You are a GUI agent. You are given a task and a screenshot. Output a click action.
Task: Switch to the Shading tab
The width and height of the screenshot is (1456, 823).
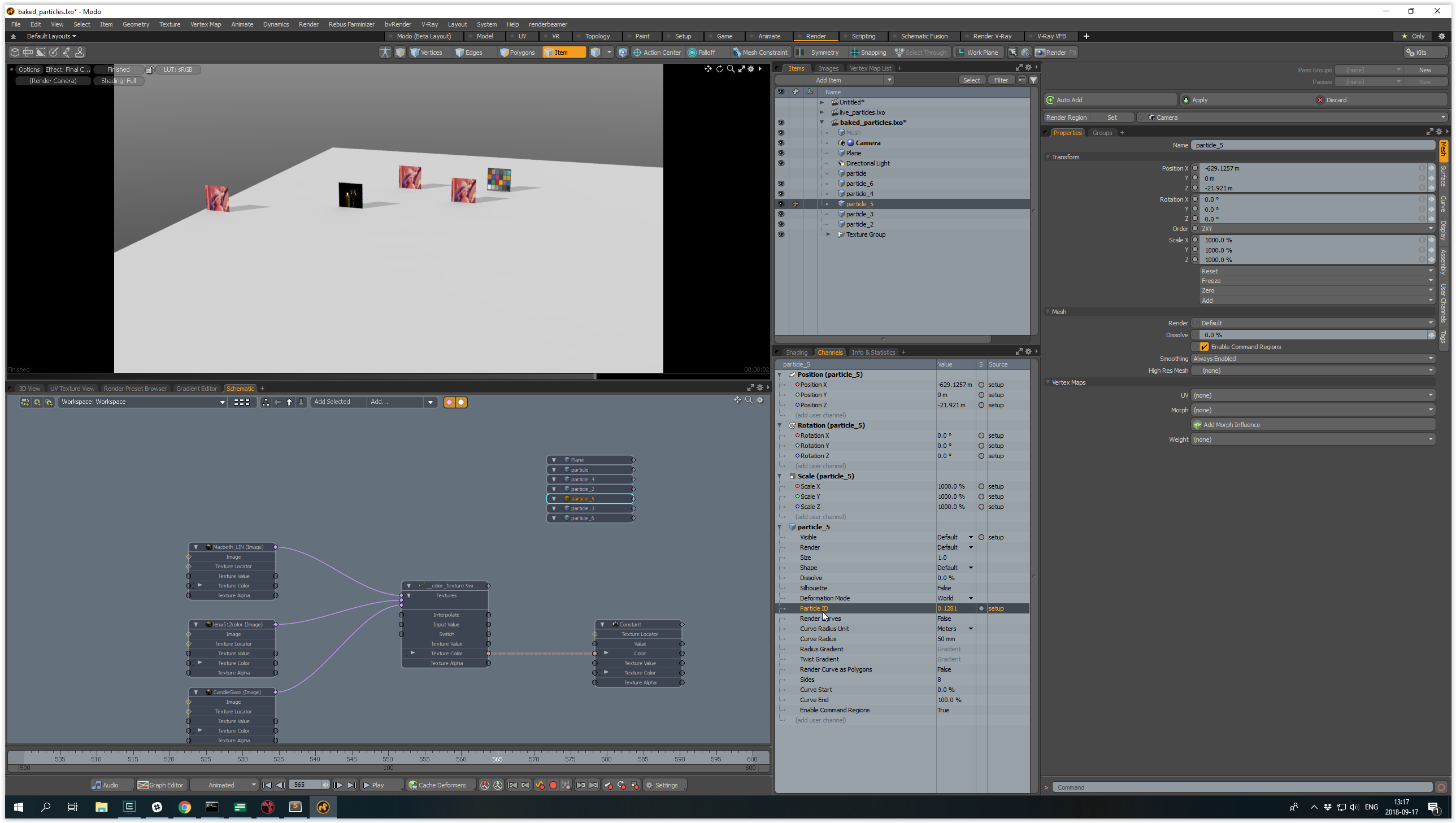tap(797, 352)
